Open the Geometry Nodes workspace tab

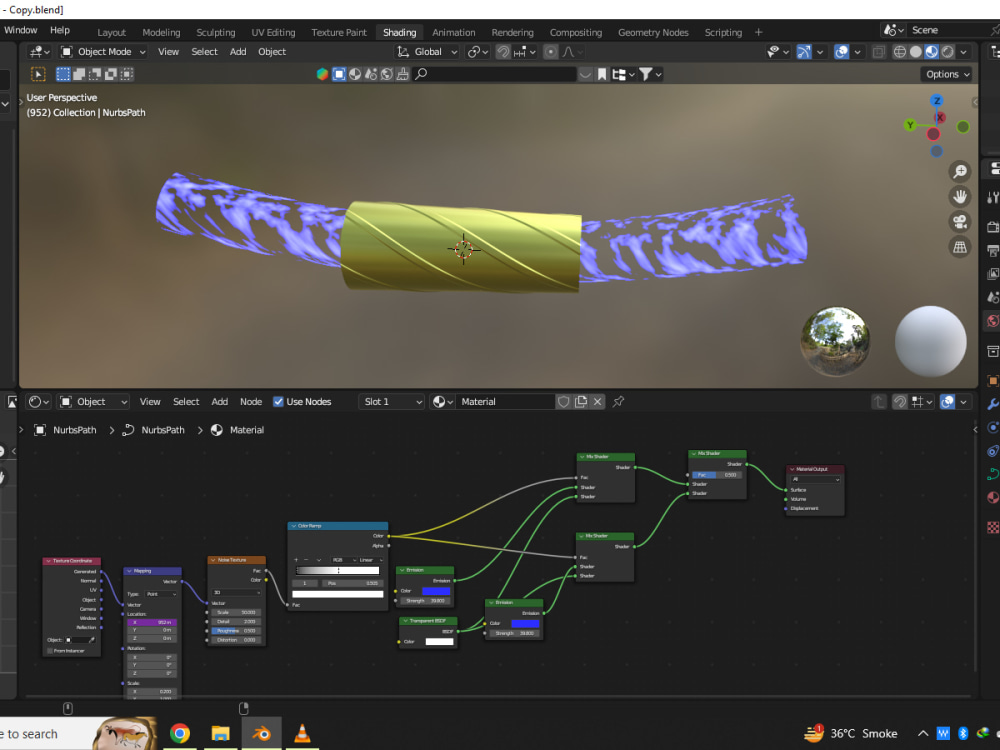653,33
